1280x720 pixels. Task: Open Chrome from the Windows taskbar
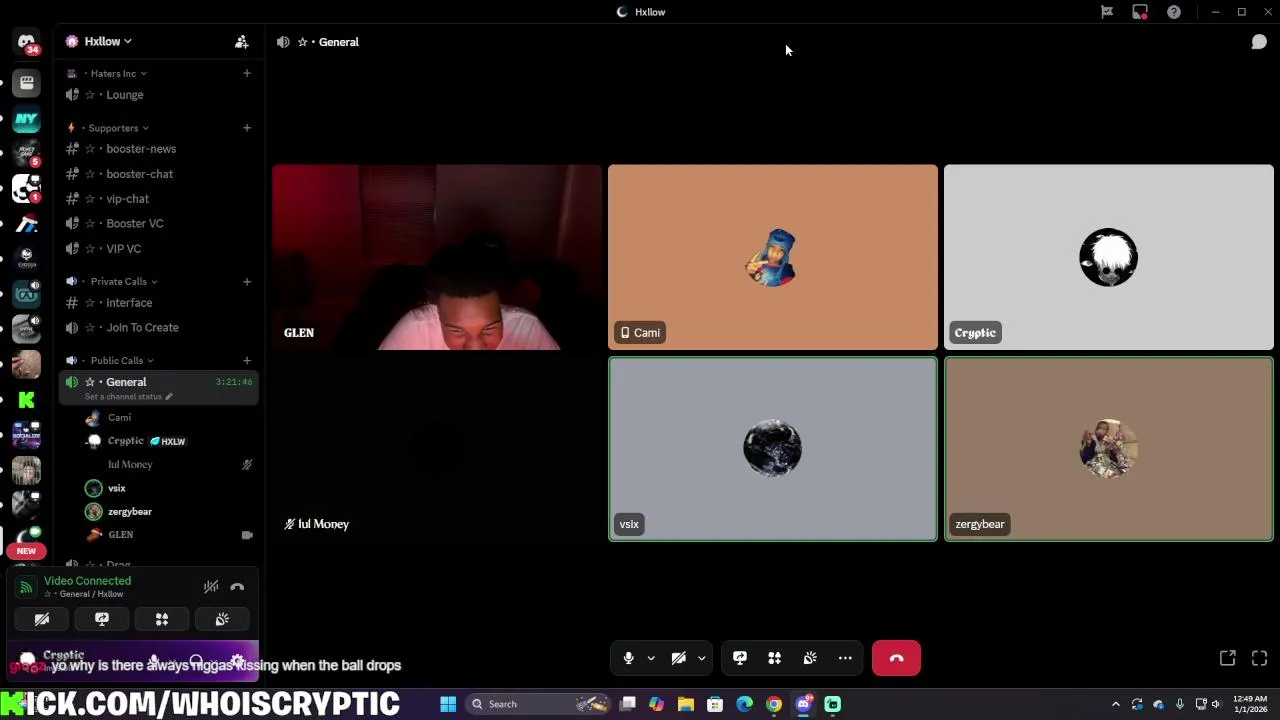[774, 704]
